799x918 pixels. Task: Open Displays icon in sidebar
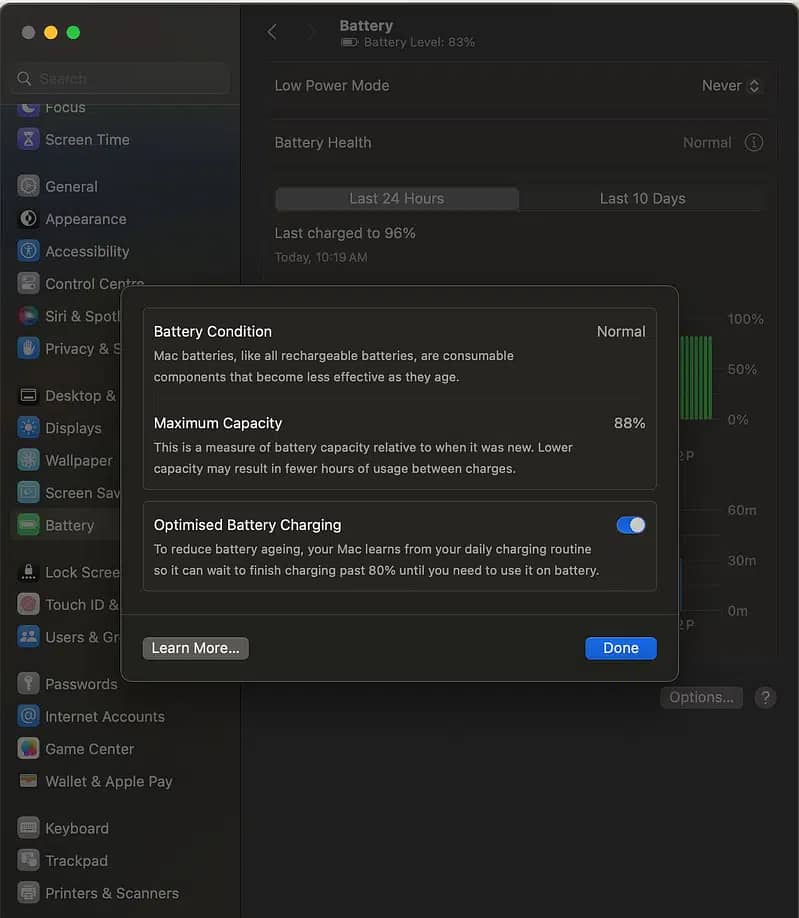click(x=28, y=428)
